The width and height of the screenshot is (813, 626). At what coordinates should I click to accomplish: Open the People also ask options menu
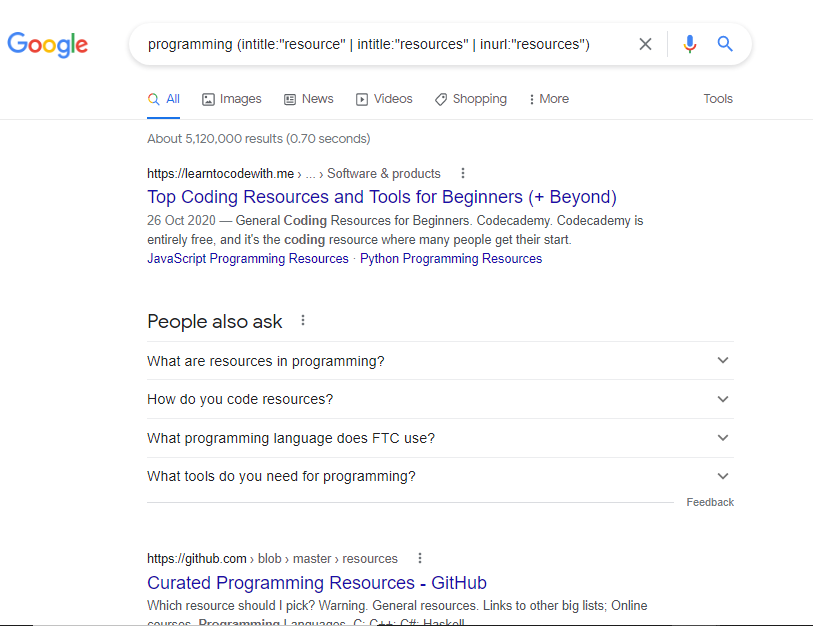[x=303, y=321]
